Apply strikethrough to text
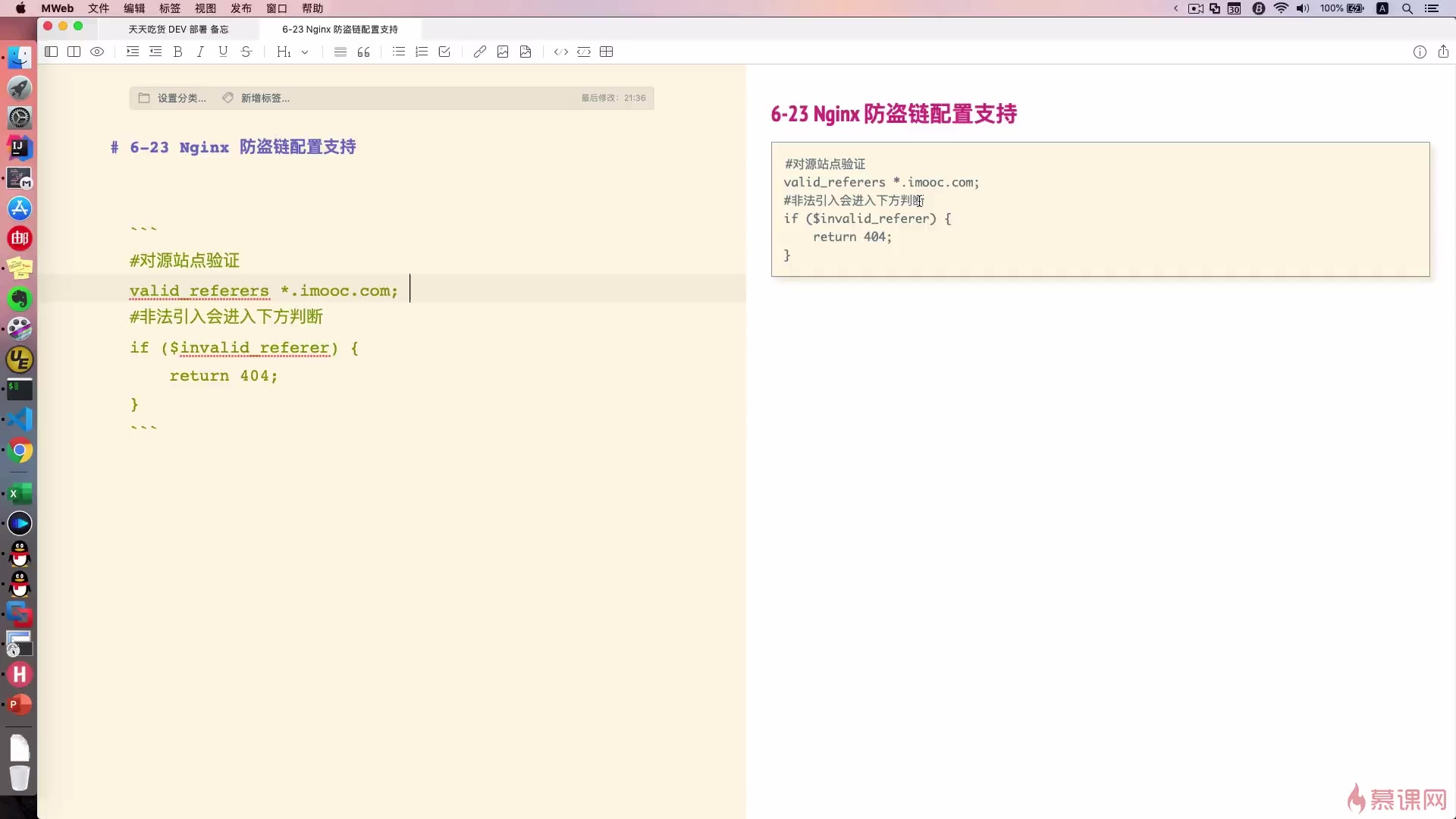The height and width of the screenshot is (819, 1456). coord(246,52)
